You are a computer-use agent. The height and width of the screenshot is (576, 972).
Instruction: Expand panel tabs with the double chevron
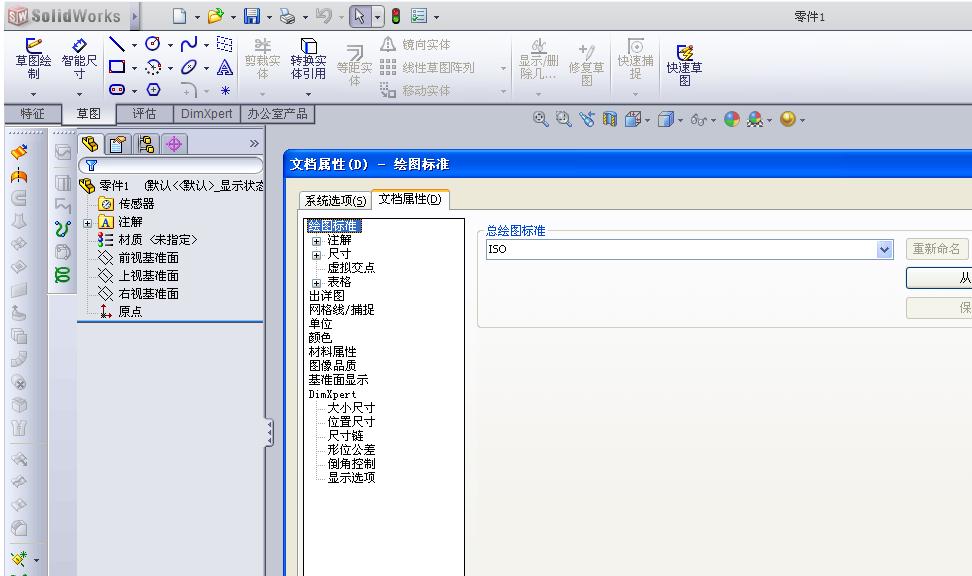pos(254,144)
